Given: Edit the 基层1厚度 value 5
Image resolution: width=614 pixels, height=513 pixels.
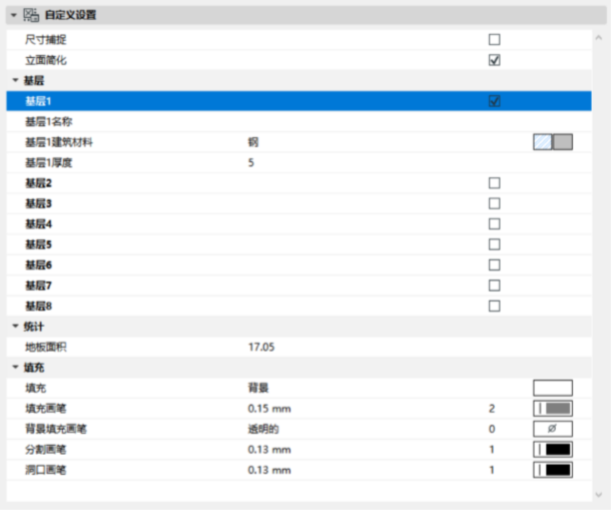Looking at the screenshot, I should (x=251, y=163).
